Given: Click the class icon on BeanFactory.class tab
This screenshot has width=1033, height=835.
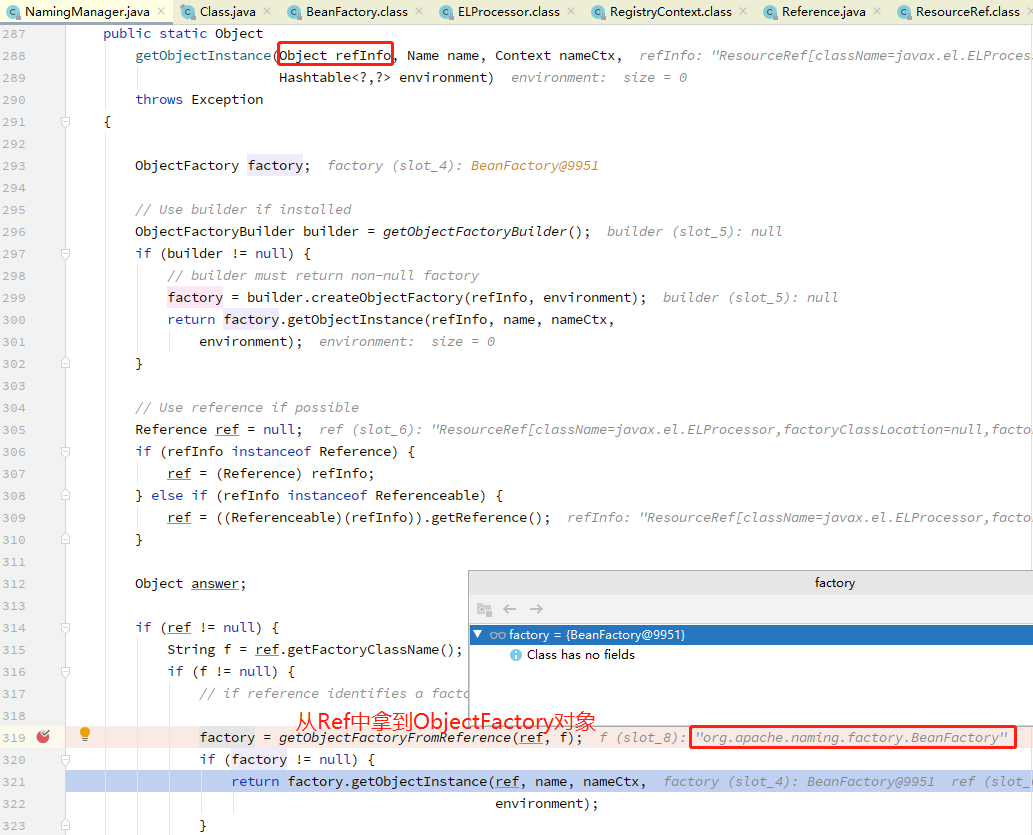Looking at the screenshot, I should pyautogui.click(x=293, y=13).
